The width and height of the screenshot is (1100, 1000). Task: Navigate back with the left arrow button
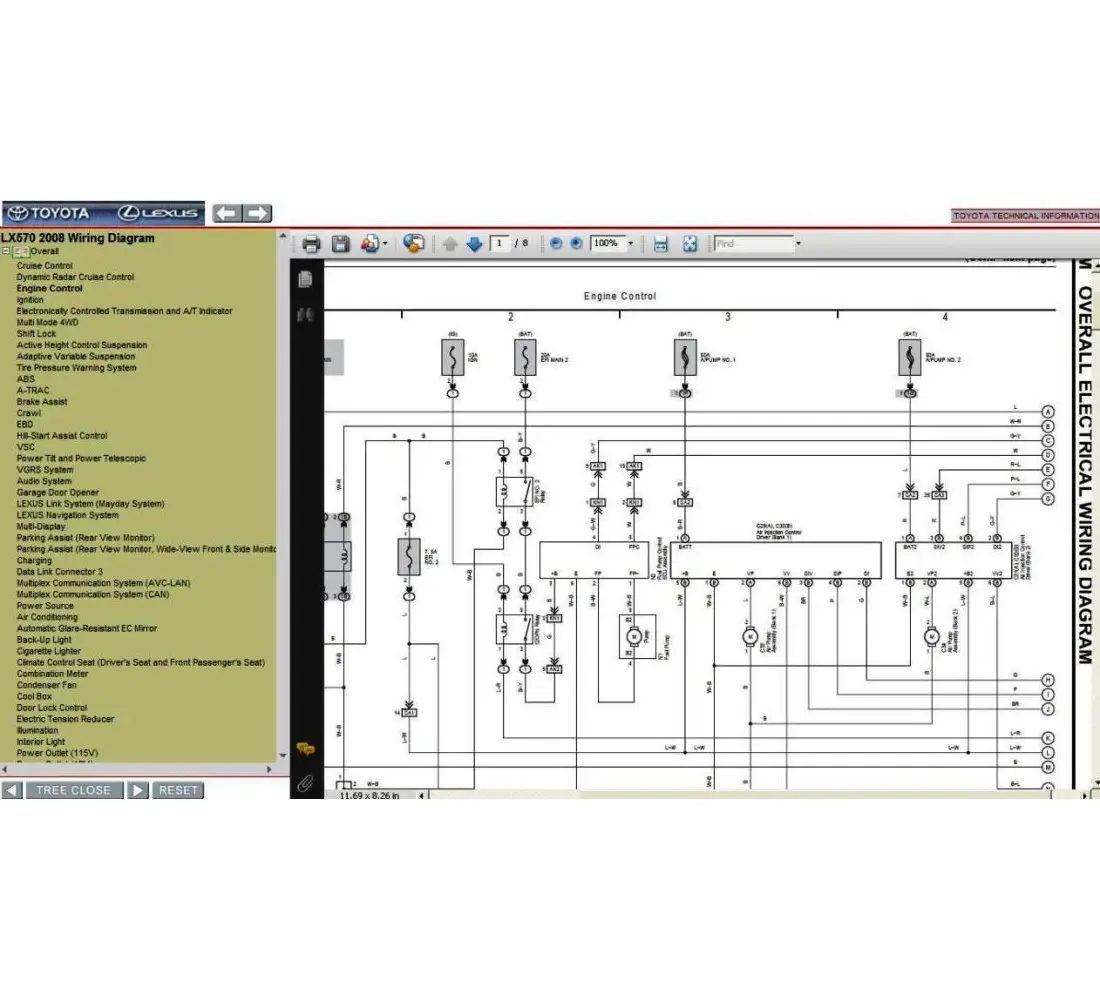(x=227, y=213)
